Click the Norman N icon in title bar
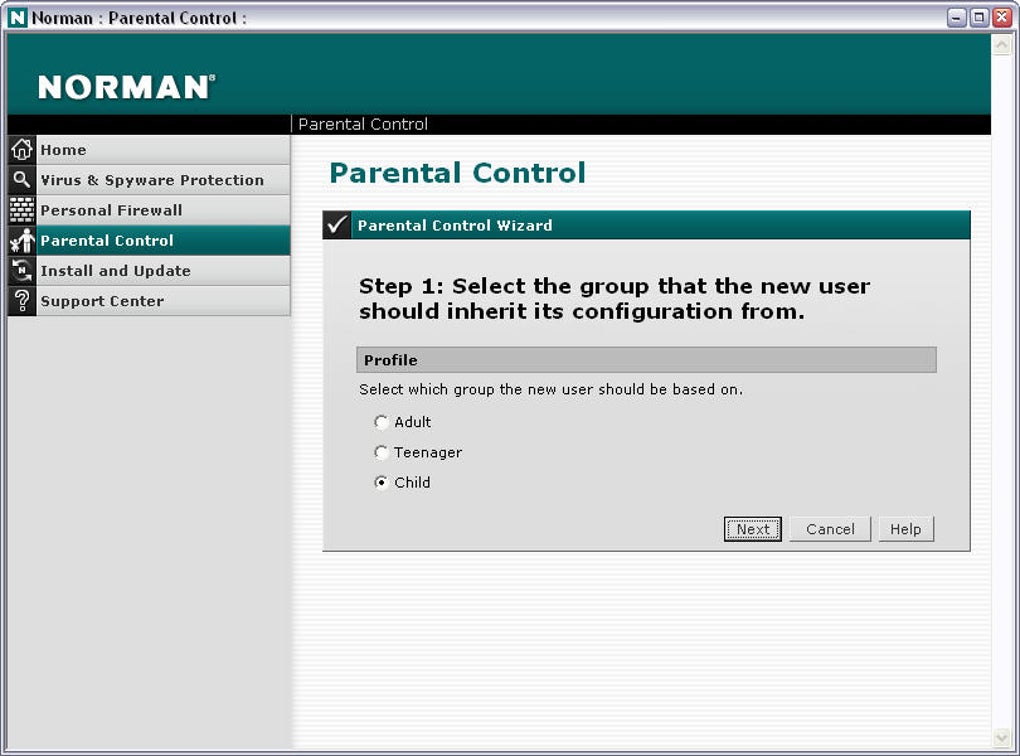Screen dimensions: 1020x756 point(17,18)
